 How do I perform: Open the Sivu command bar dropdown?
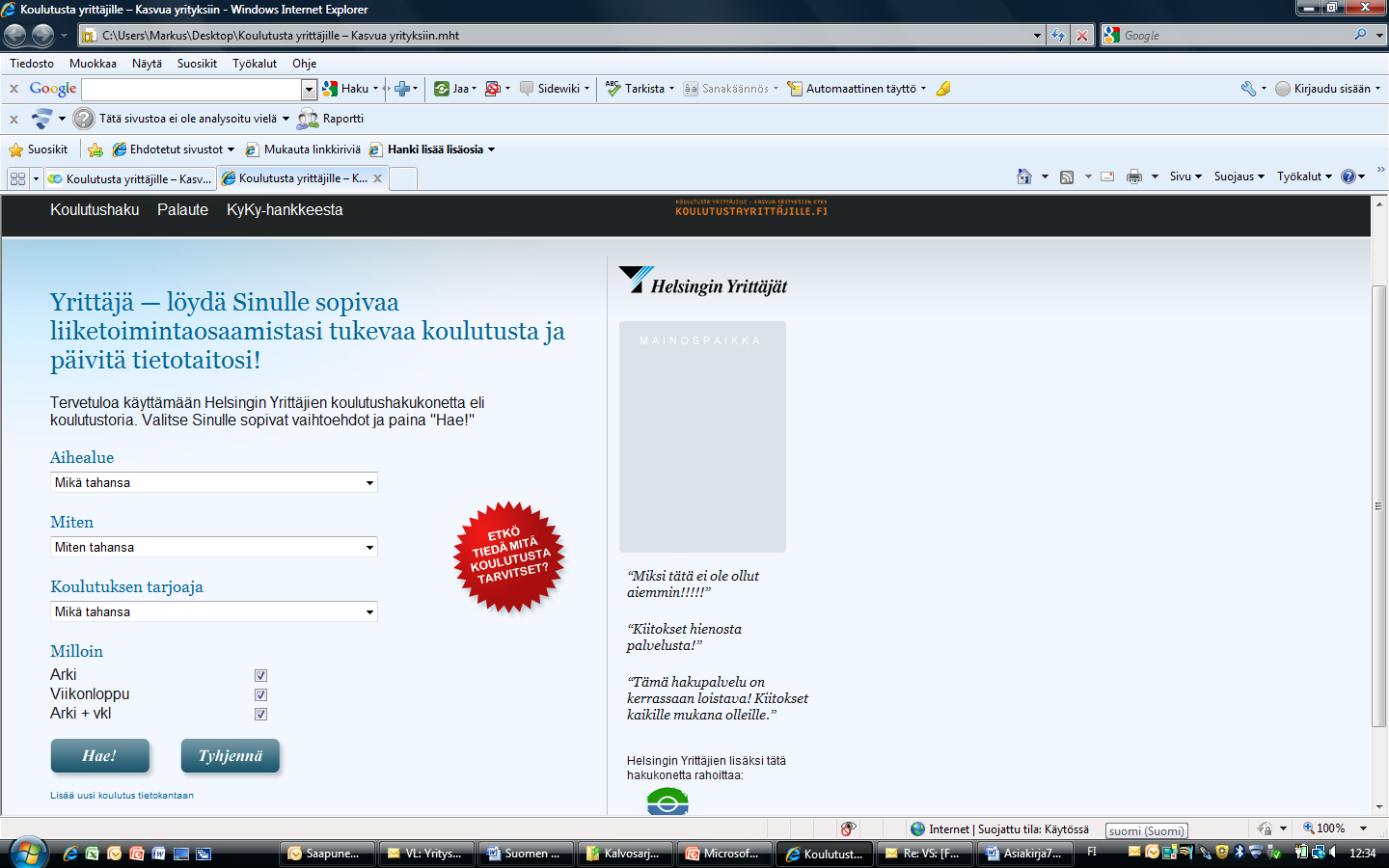(1185, 176)
